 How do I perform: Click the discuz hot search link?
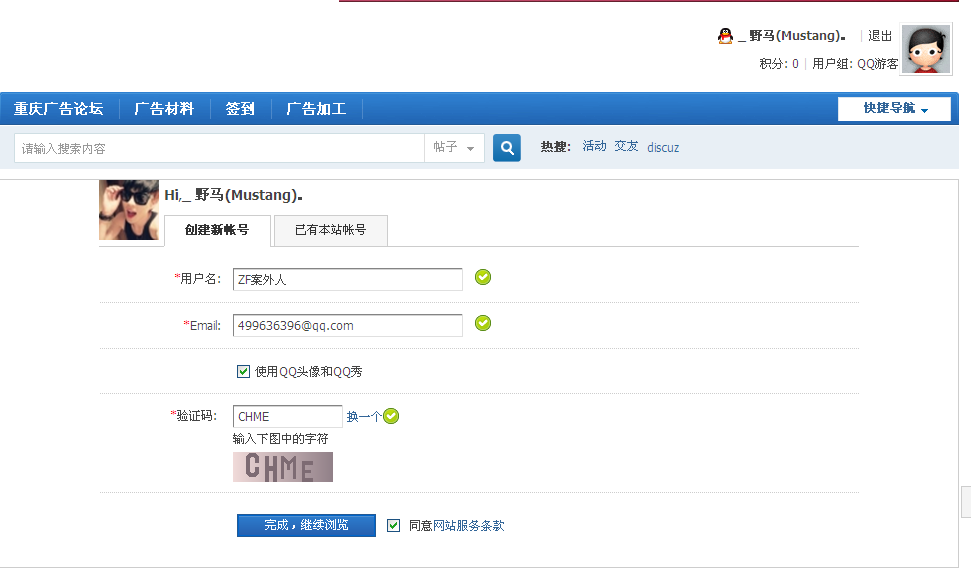pos(663,148)
